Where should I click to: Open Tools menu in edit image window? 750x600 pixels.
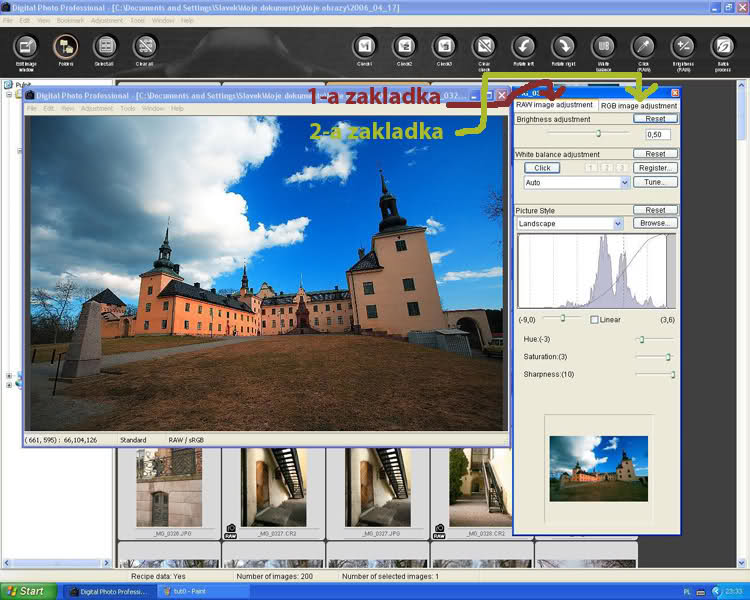pos(128,109)
